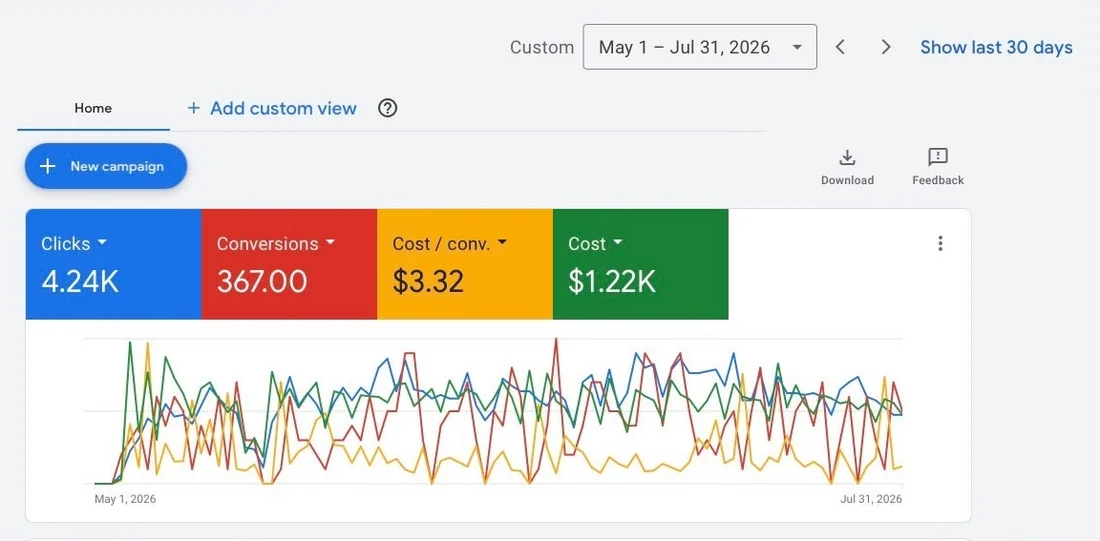Click the Jul 31, 2026 axis label
Screen dimensions: 1100x541
click(871, 500)
